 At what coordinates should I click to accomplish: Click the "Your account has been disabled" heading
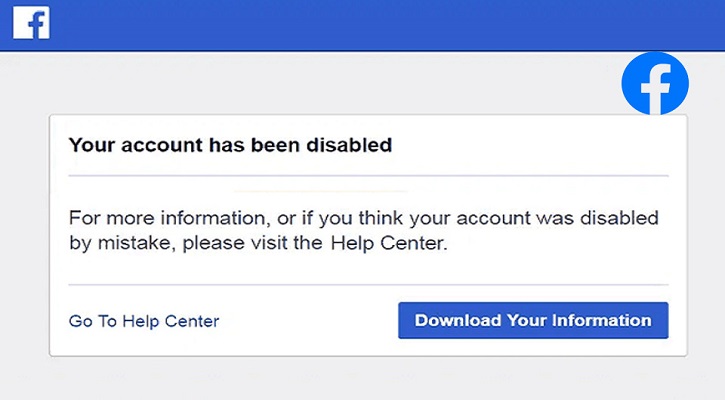(230, 146)
